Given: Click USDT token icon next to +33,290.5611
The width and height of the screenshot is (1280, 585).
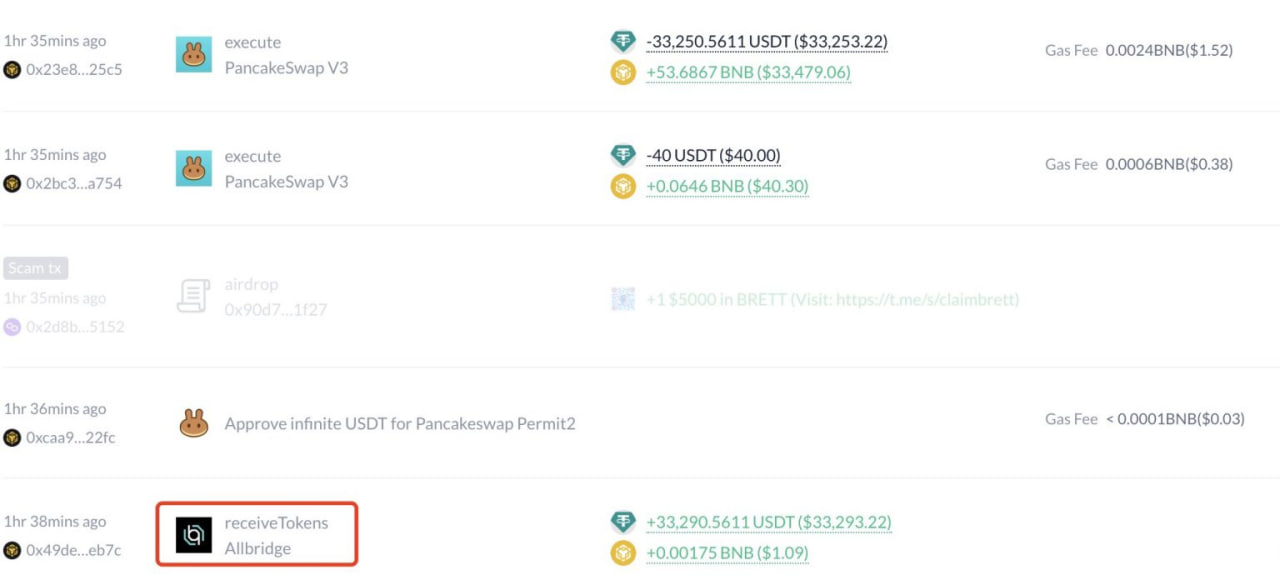Looking at the screenshot, I should pos(623,522).
